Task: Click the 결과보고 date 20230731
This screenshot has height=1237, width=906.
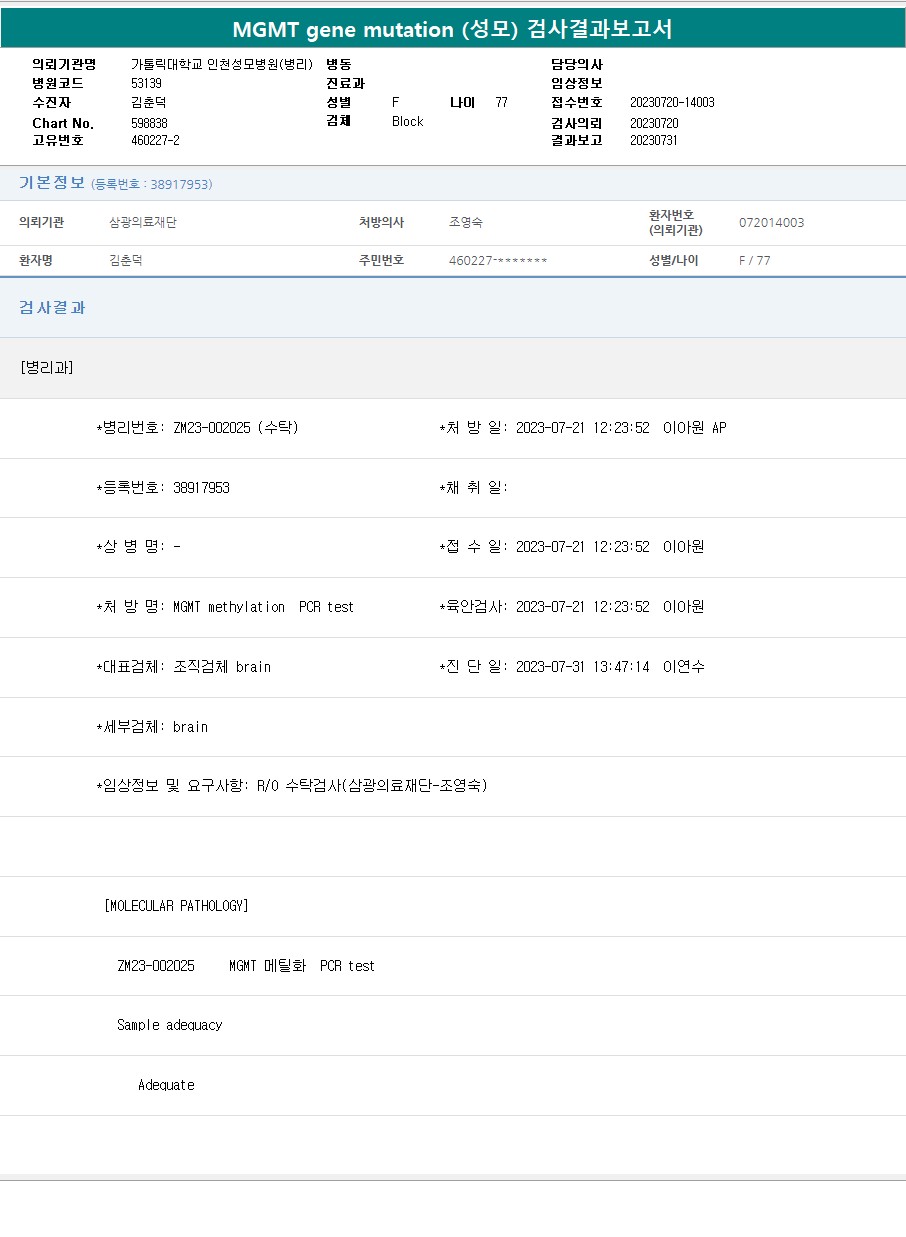Action: 654,140
